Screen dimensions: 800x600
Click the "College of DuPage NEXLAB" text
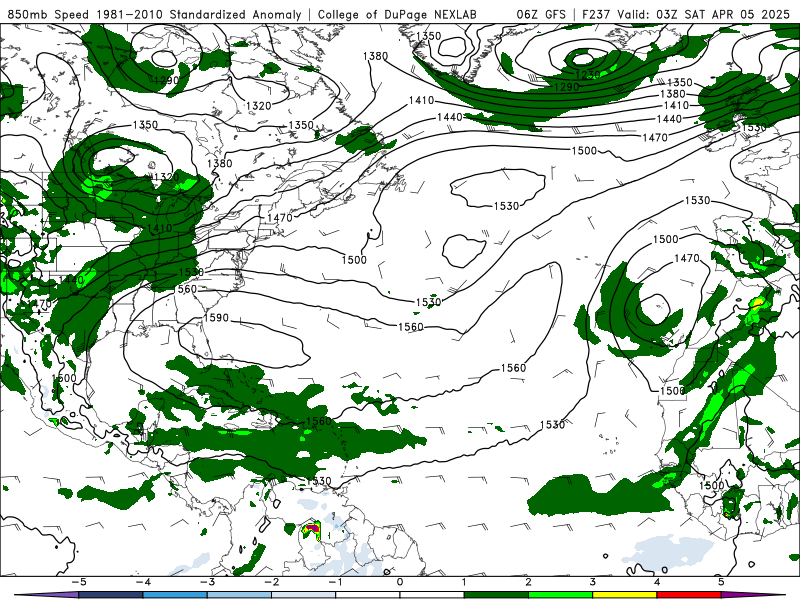click(x=396, y=14)
